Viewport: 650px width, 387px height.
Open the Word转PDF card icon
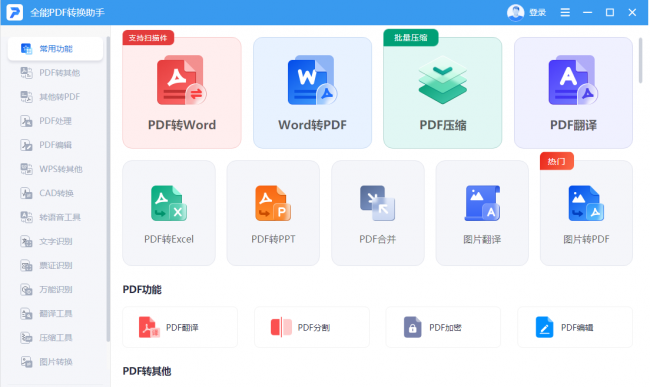pyautogui.click(x=312, y=80)
